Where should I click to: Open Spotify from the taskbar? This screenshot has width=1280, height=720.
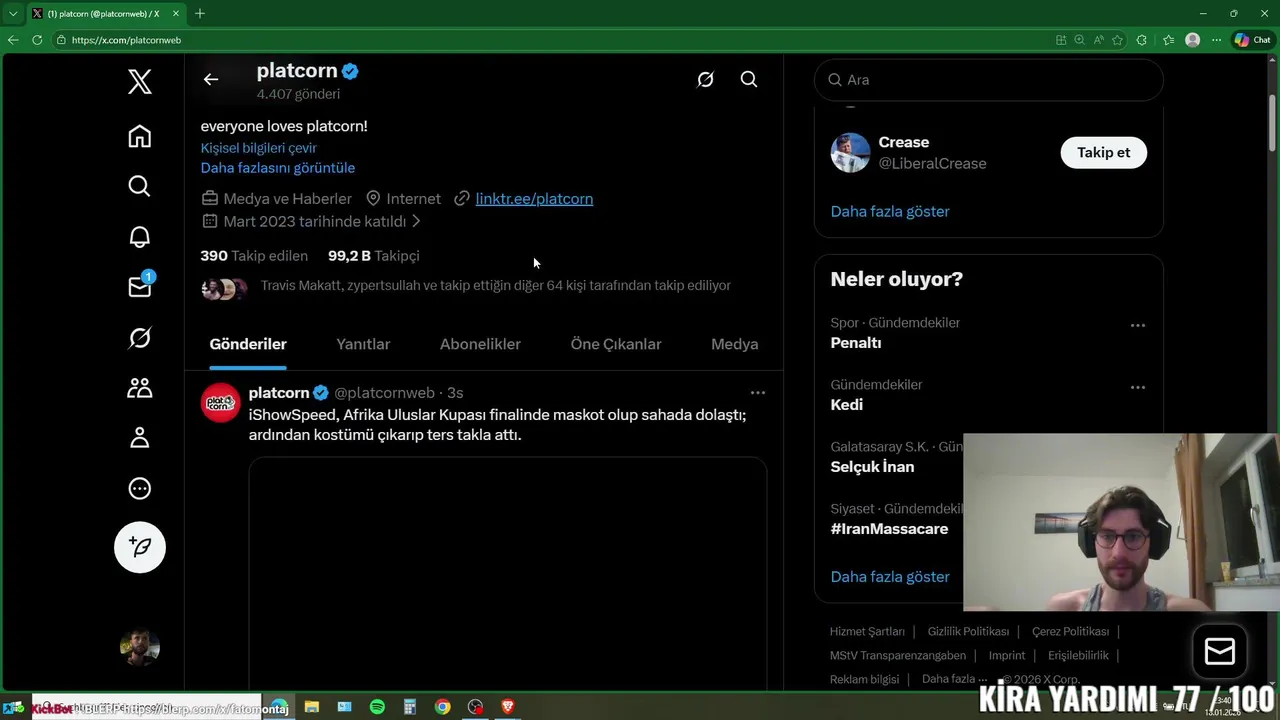pyautogui.click(x=377, y=707)
